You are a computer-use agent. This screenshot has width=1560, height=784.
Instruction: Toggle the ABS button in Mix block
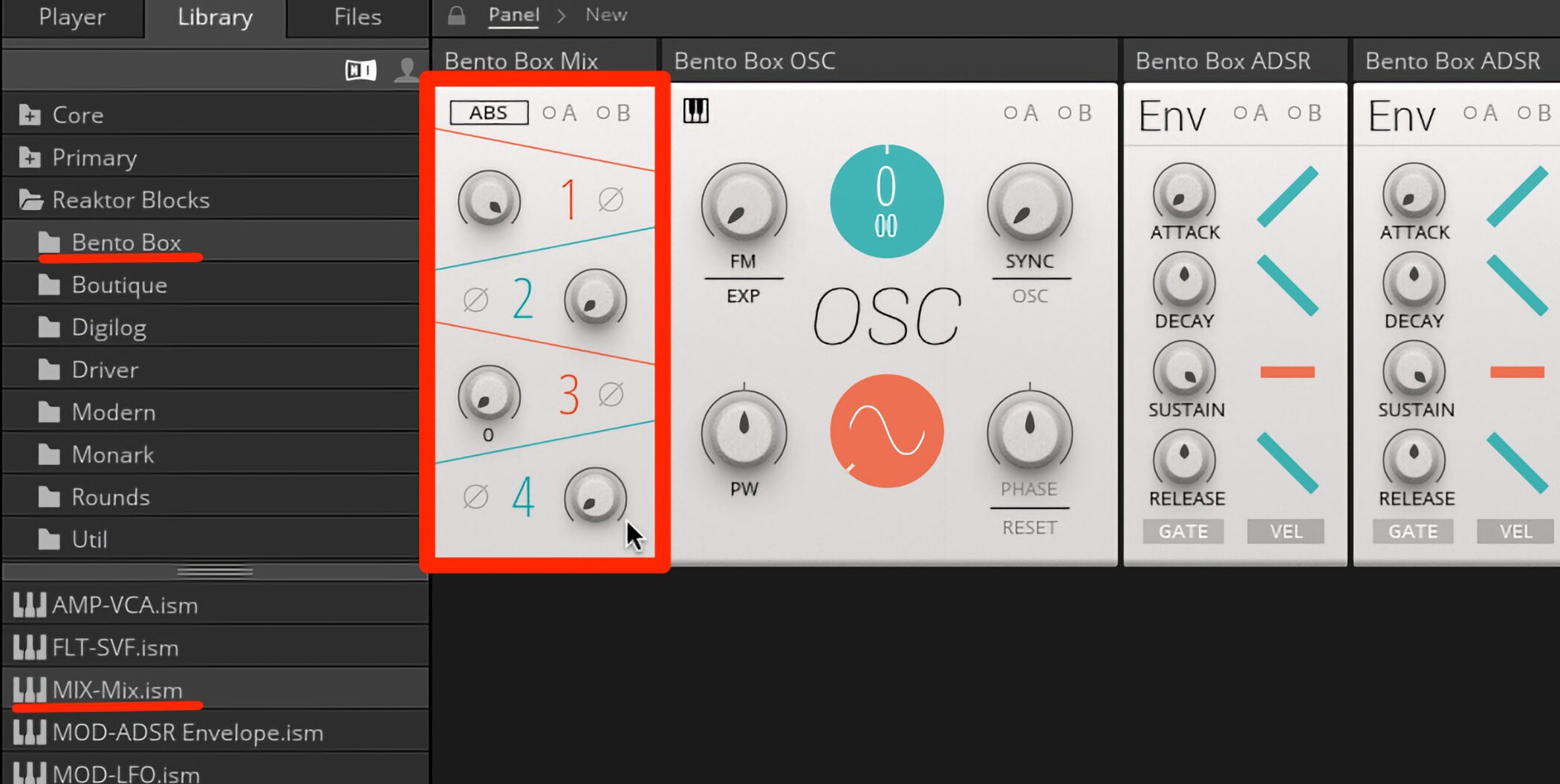[489, 113]
